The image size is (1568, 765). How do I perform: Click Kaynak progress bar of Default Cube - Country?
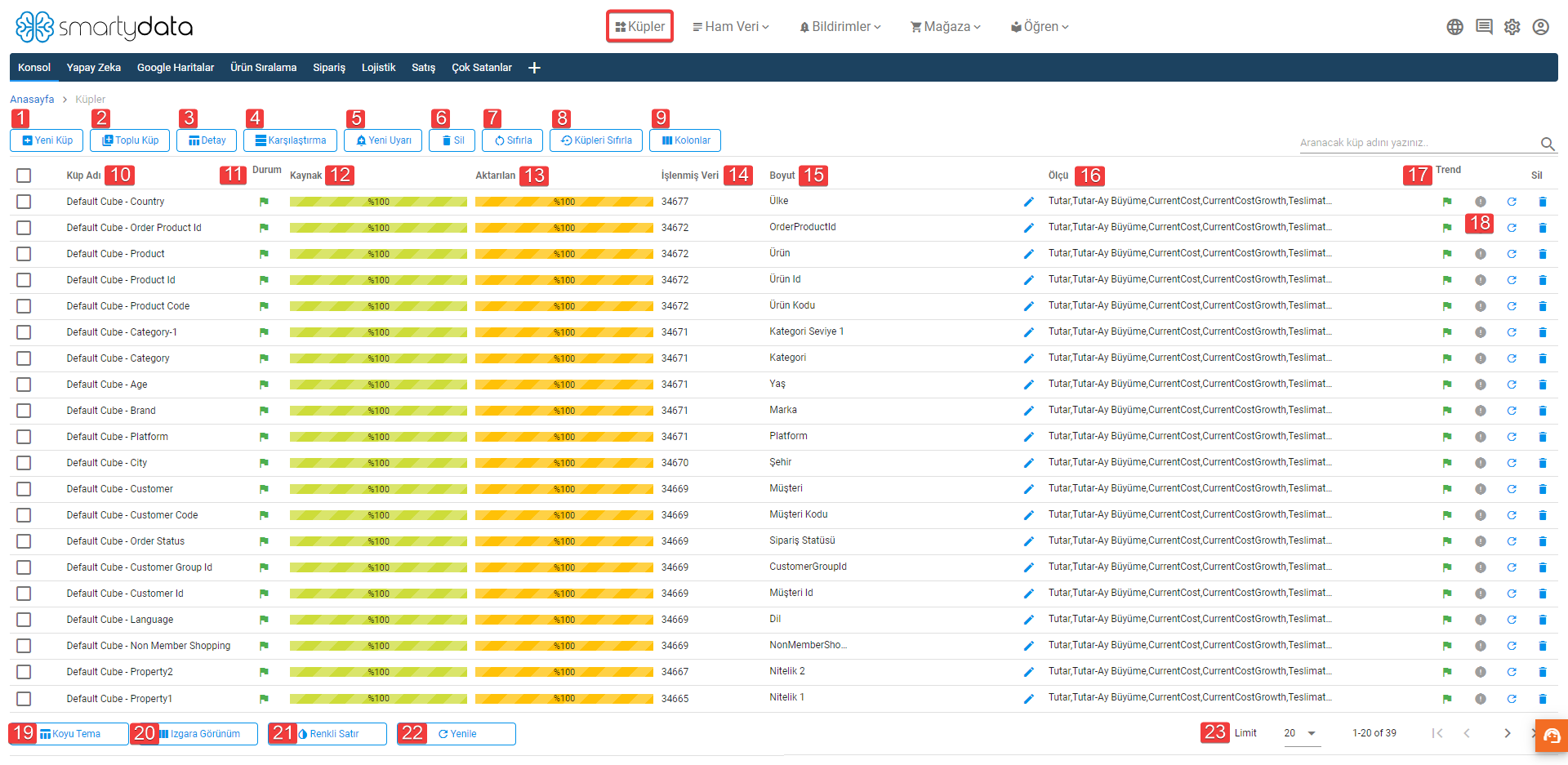click(x=378, y=202)
